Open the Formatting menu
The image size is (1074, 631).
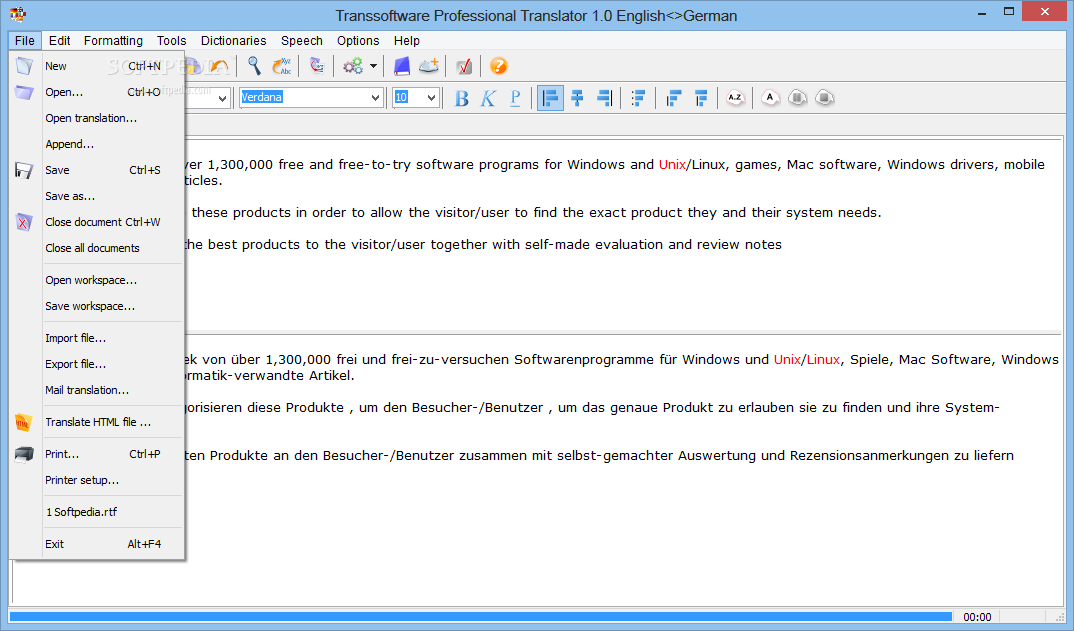pos(113,40)
